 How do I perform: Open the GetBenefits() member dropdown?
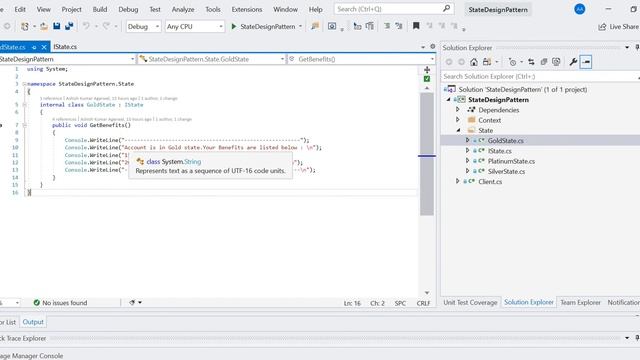click(361, 59)
